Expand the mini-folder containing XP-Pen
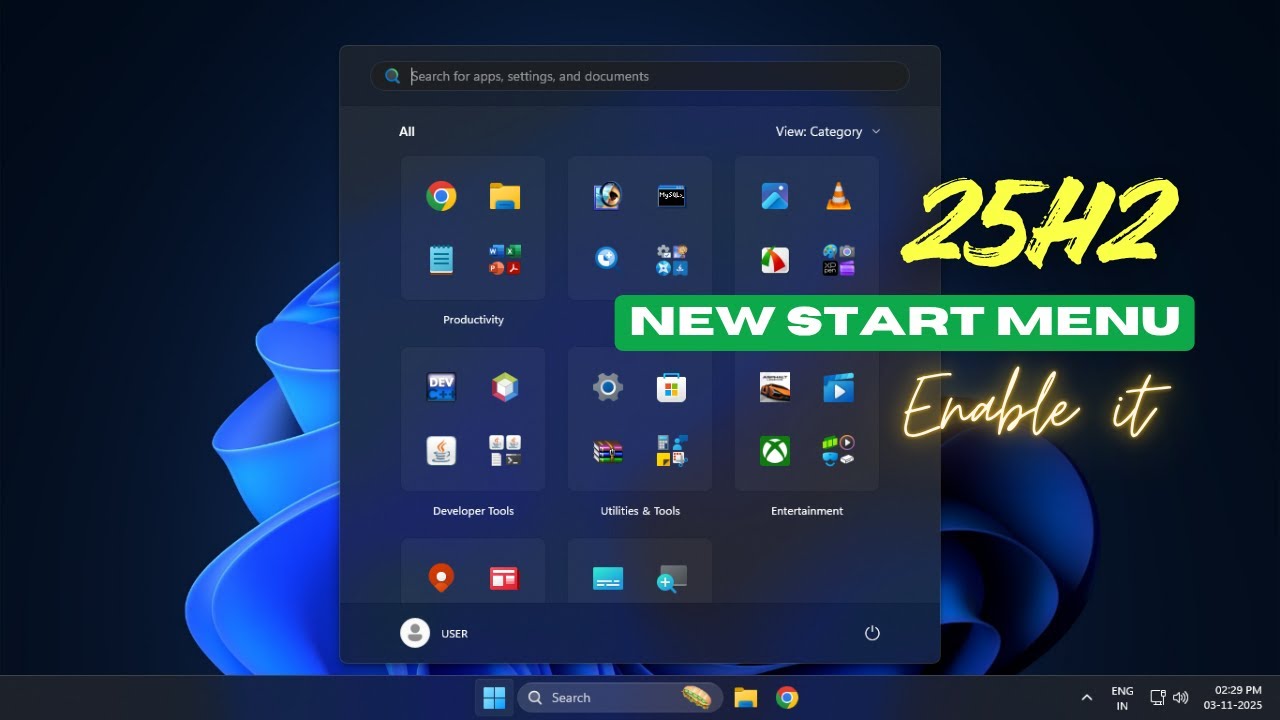The height and width of the screenshot is (720, 1280). [838, 260]
